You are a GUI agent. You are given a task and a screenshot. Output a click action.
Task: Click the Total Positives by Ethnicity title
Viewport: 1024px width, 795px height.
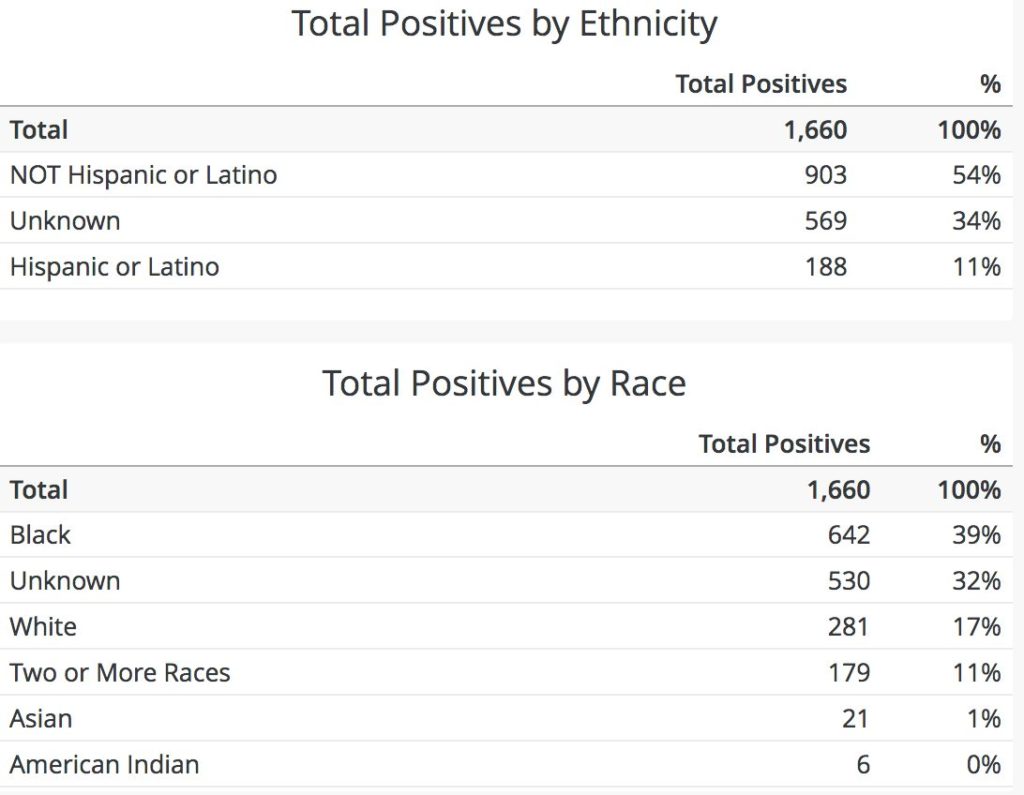coord(504,24)
